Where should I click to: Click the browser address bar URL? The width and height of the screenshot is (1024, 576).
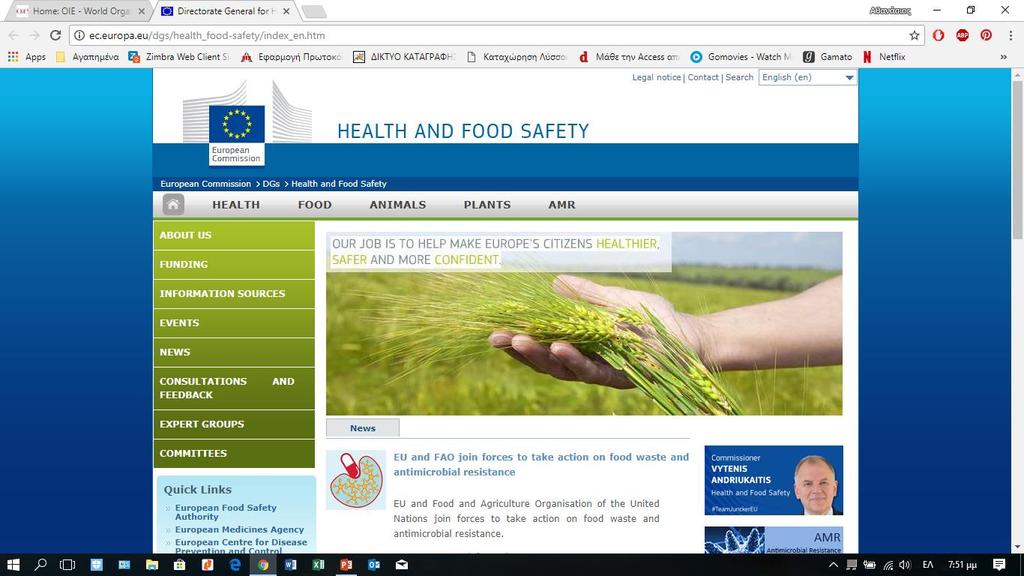coord(207,35)
